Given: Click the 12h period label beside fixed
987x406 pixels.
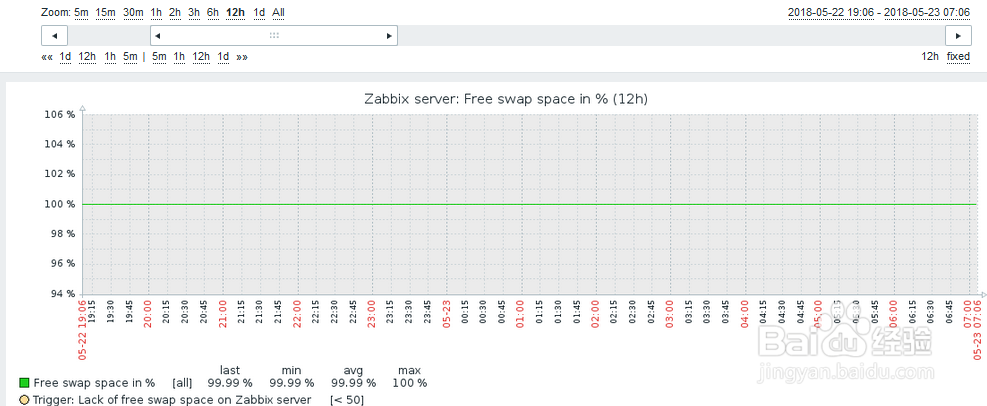Looking at the screenshot, I should (x=930, y=57).
